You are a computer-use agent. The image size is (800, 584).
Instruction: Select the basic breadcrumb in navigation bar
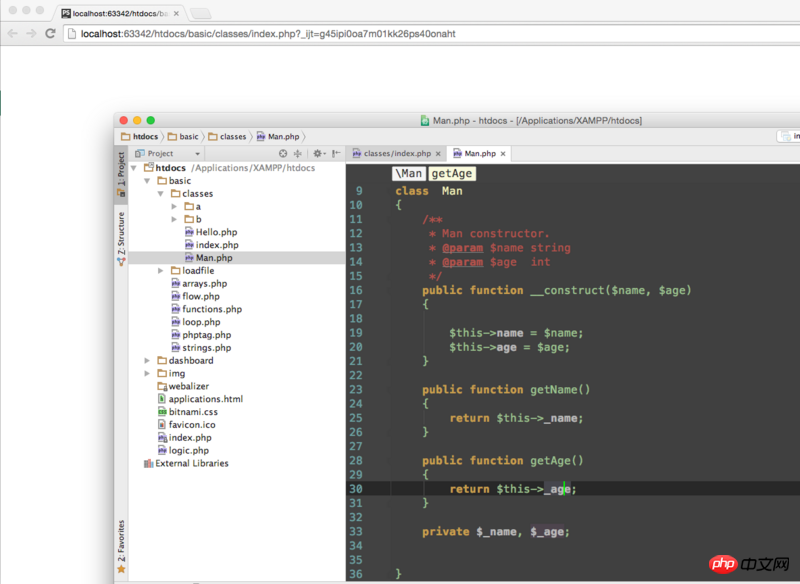(x=185, y=136)
